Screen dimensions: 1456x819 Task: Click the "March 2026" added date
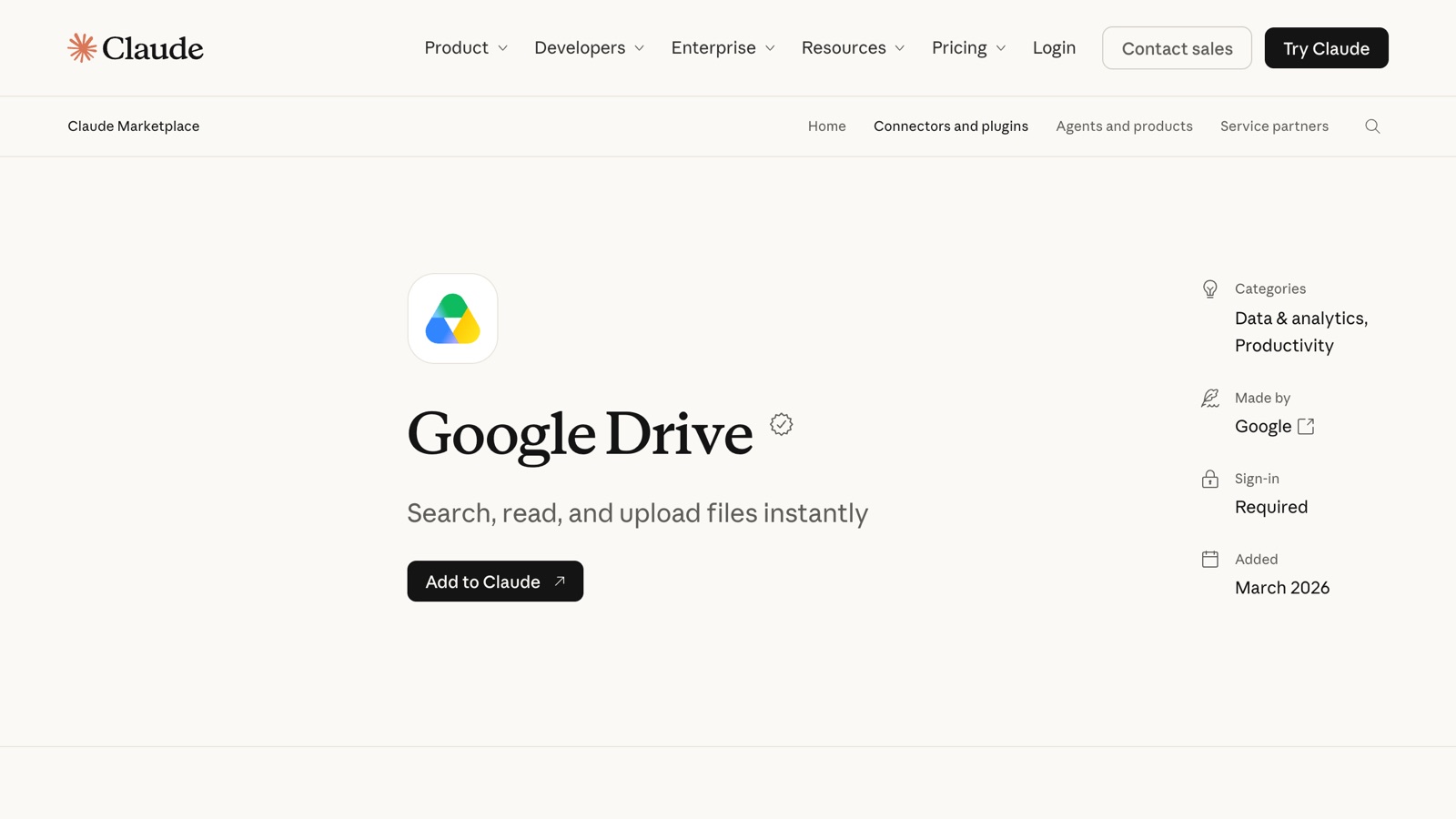point(1282,588)
